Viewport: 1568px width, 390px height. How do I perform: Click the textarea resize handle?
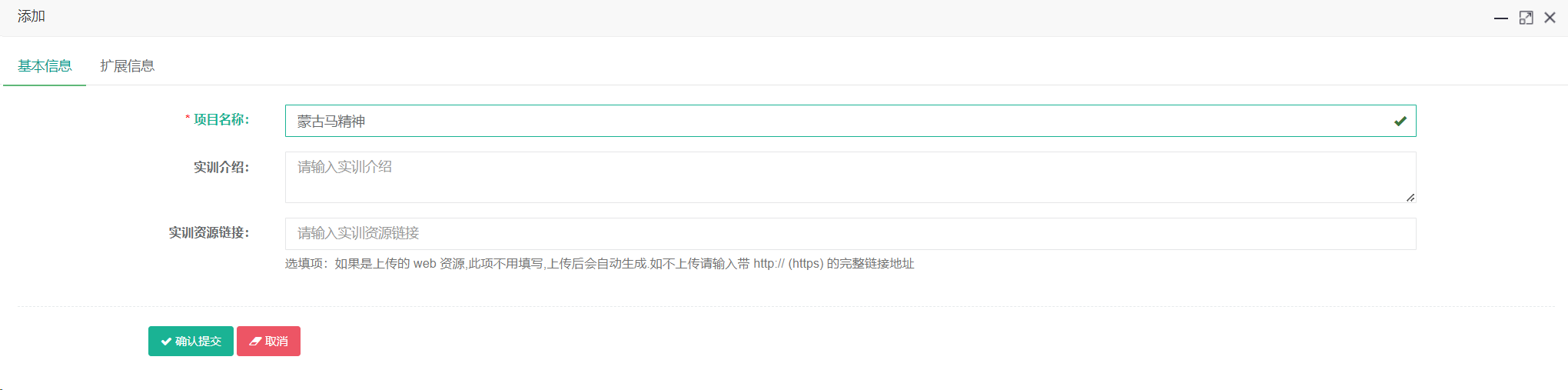pos(1410,198)
